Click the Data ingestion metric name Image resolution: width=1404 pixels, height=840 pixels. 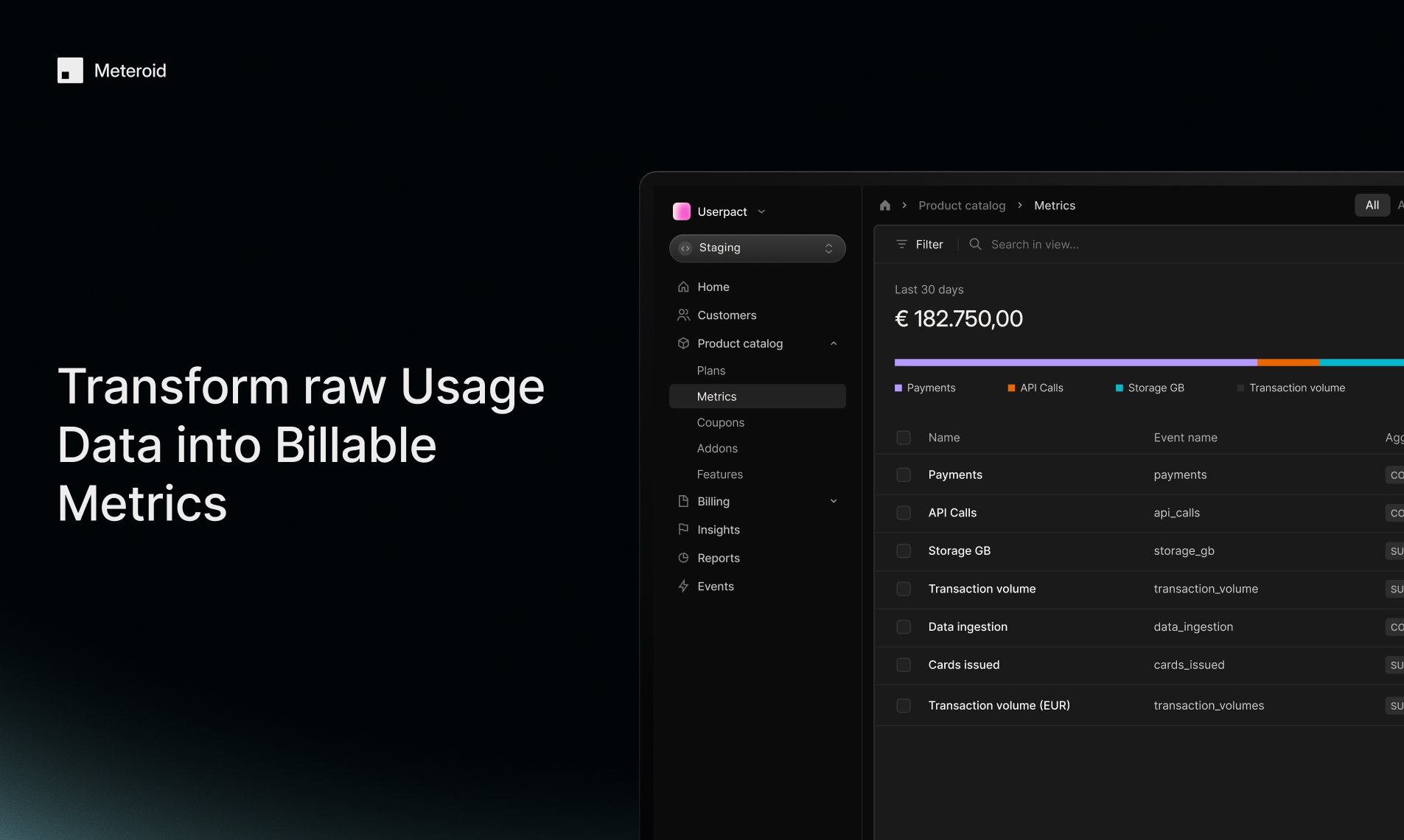pyautogui.click(x=968, y=627)
